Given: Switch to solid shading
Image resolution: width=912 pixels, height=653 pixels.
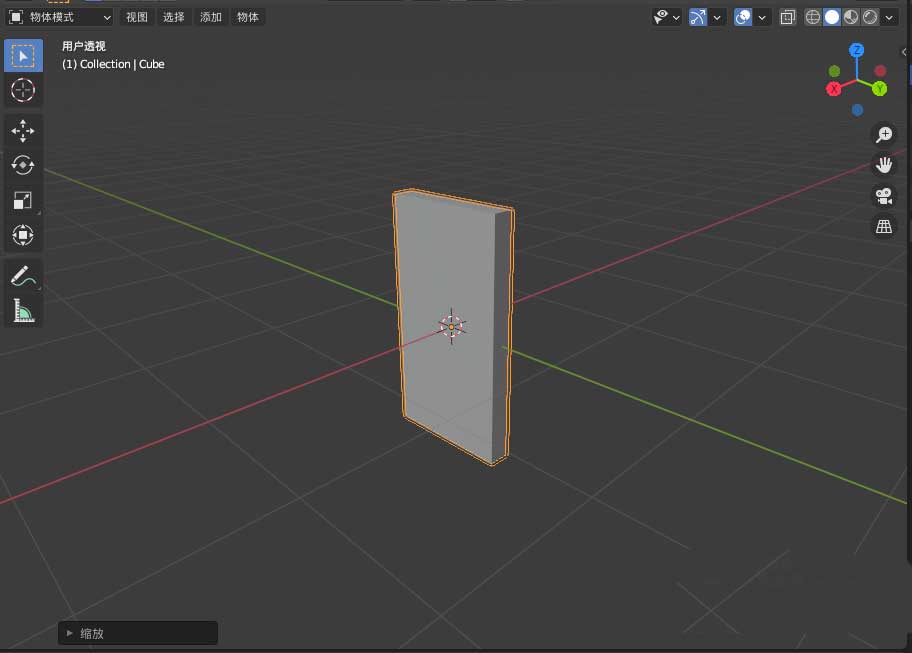Looking at the screenshot, I should [832, 17].
